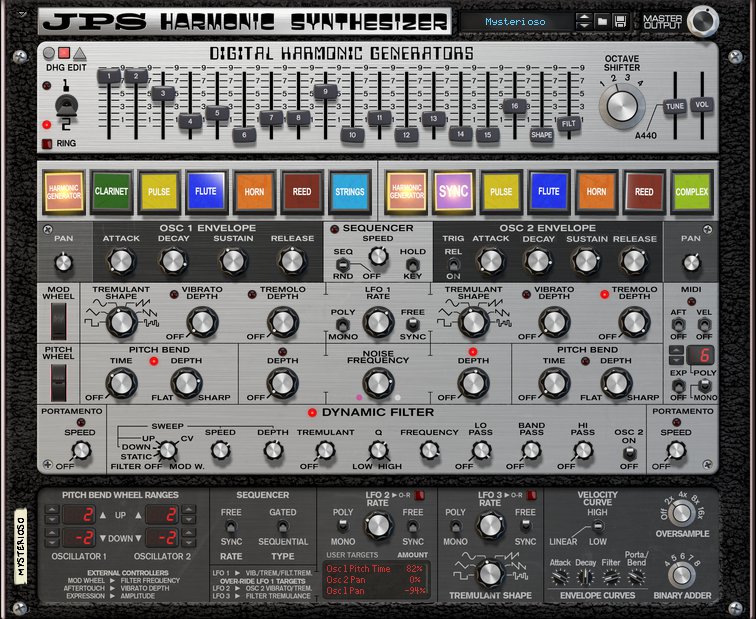Click the Master Output knob
Screen dimensions: 756x619
point(703,22)
